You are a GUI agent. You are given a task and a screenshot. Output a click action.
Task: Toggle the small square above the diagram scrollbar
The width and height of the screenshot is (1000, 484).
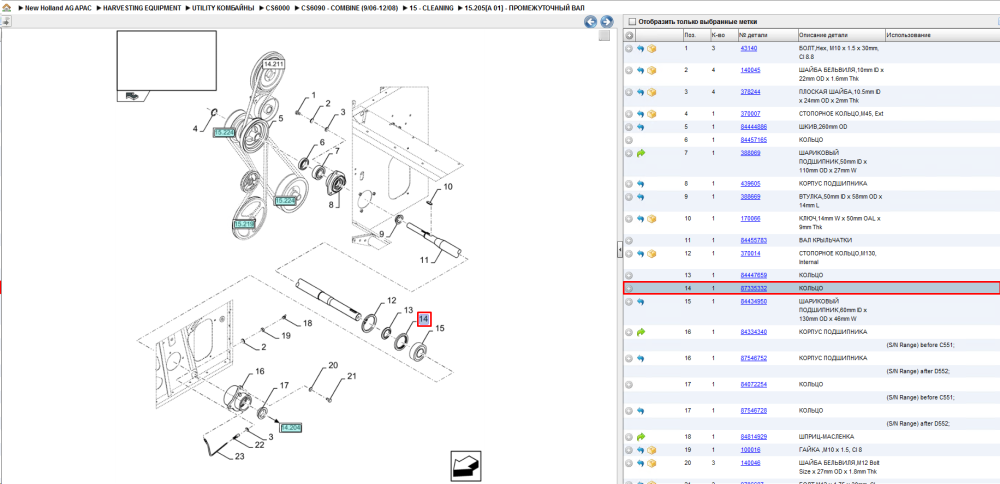[x=604, y=36]
